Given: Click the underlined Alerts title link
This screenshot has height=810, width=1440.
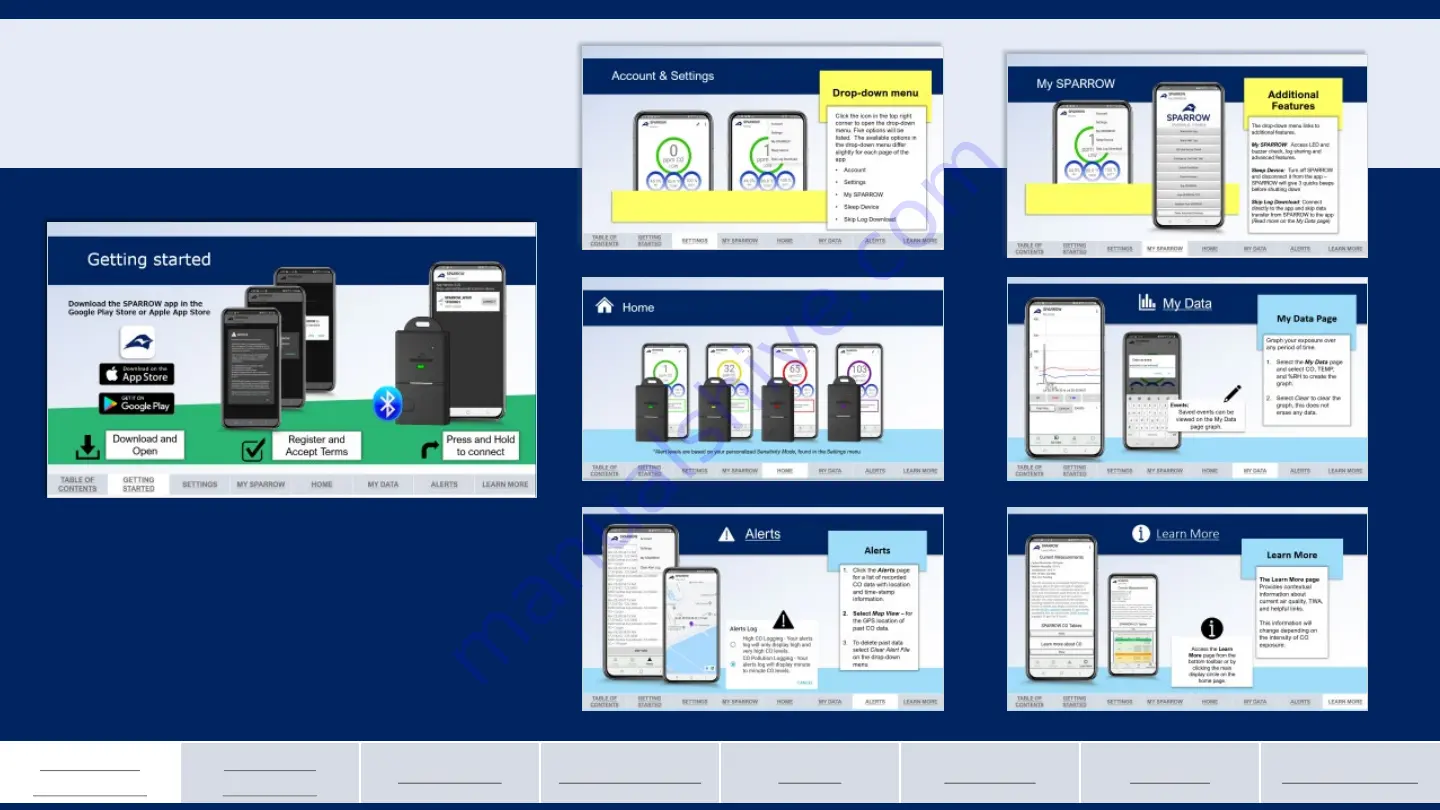Looking at the screenshot, I should click(763, 534).
